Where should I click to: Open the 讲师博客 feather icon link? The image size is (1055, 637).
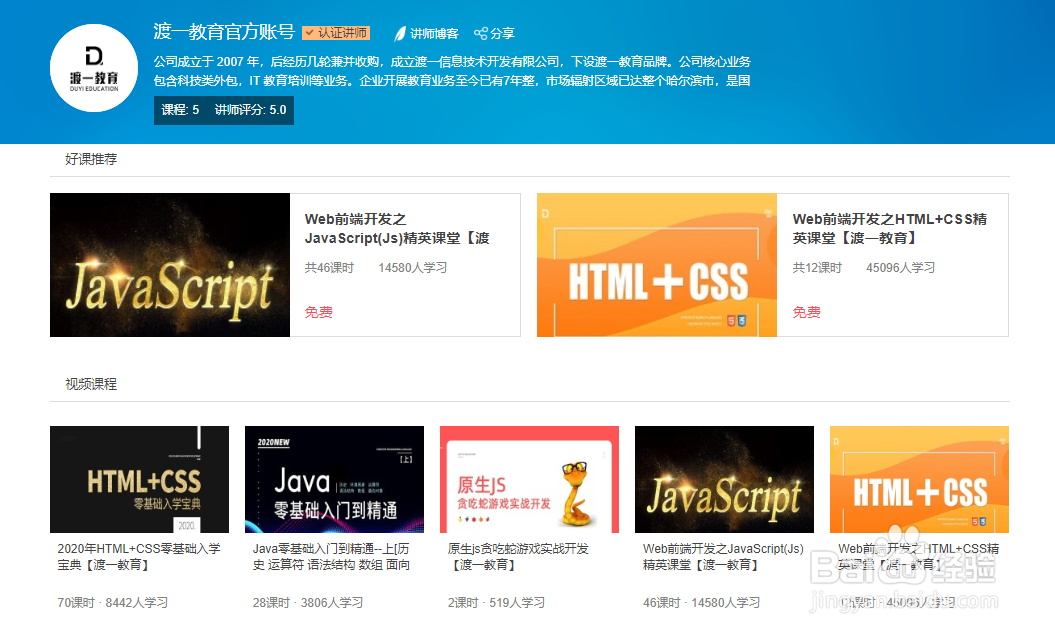click(400, 34)
